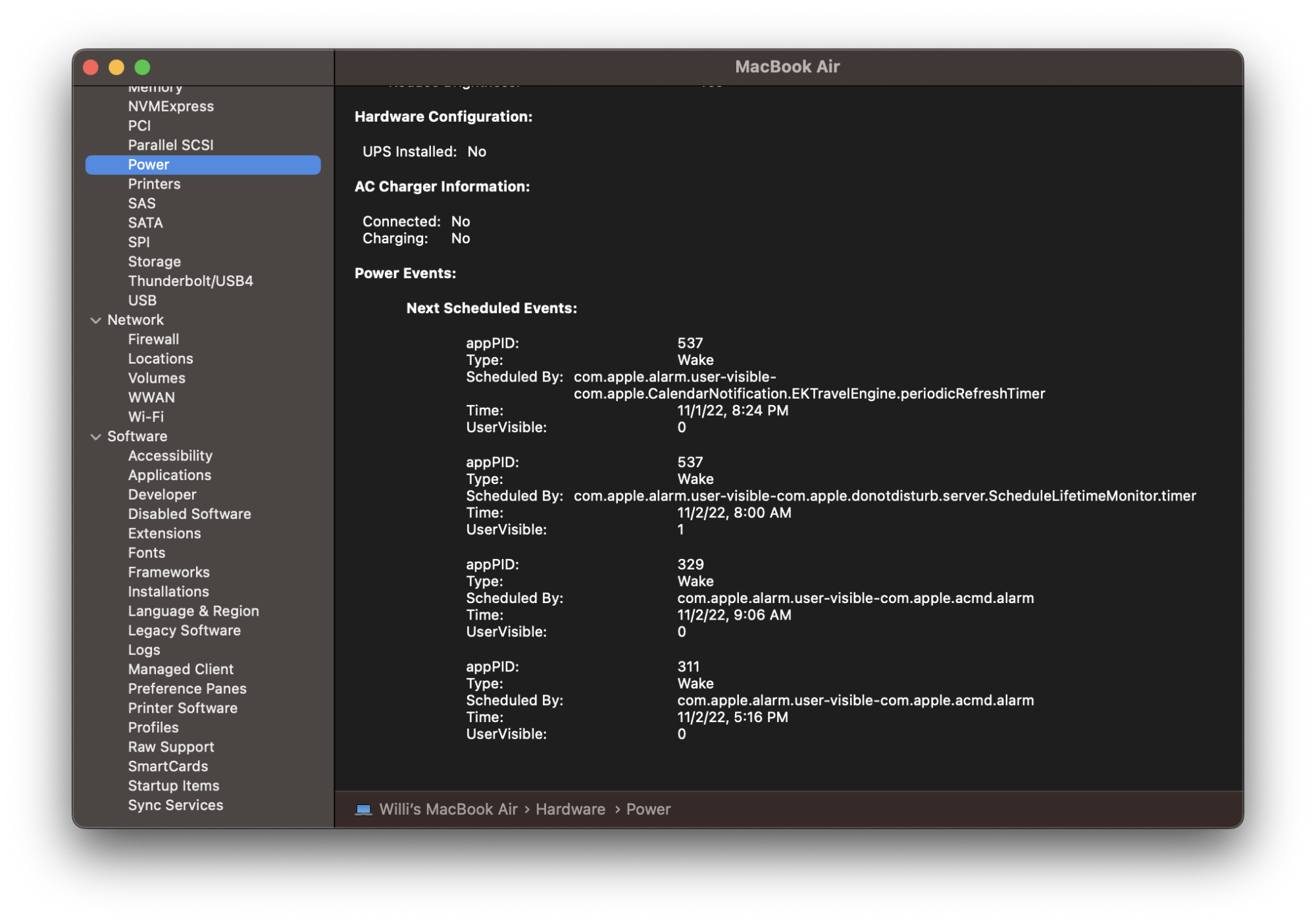Open the Storage entry

coord(154,261)
